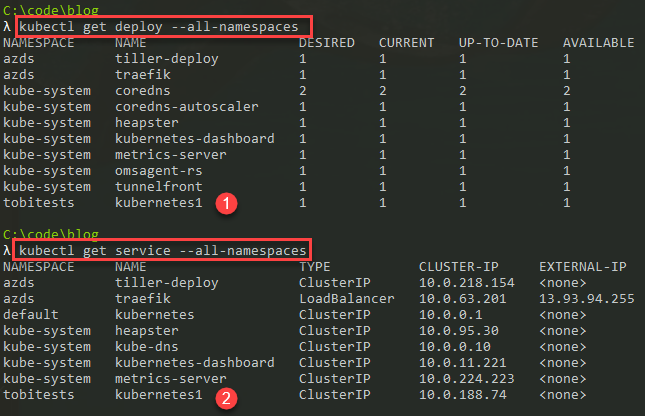Select cluster IP 10.0.218.154
The width and height of the screenshot is (645, 416).
click(467, 283)
